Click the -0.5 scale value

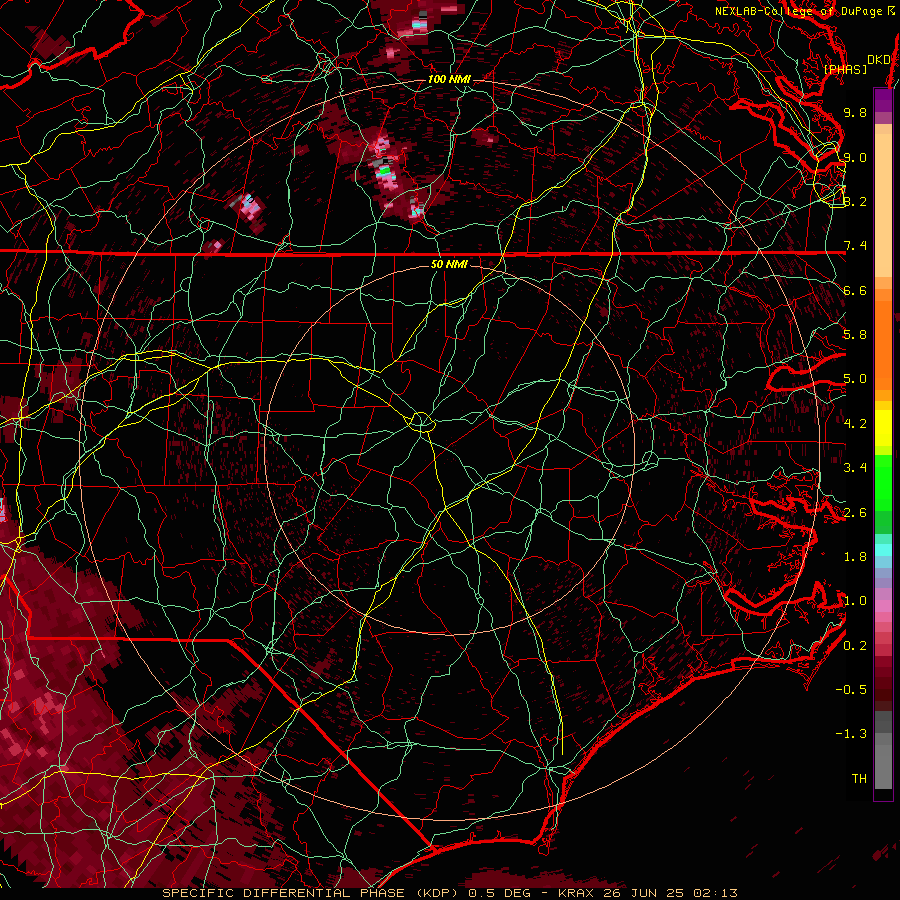coord(851,690)
